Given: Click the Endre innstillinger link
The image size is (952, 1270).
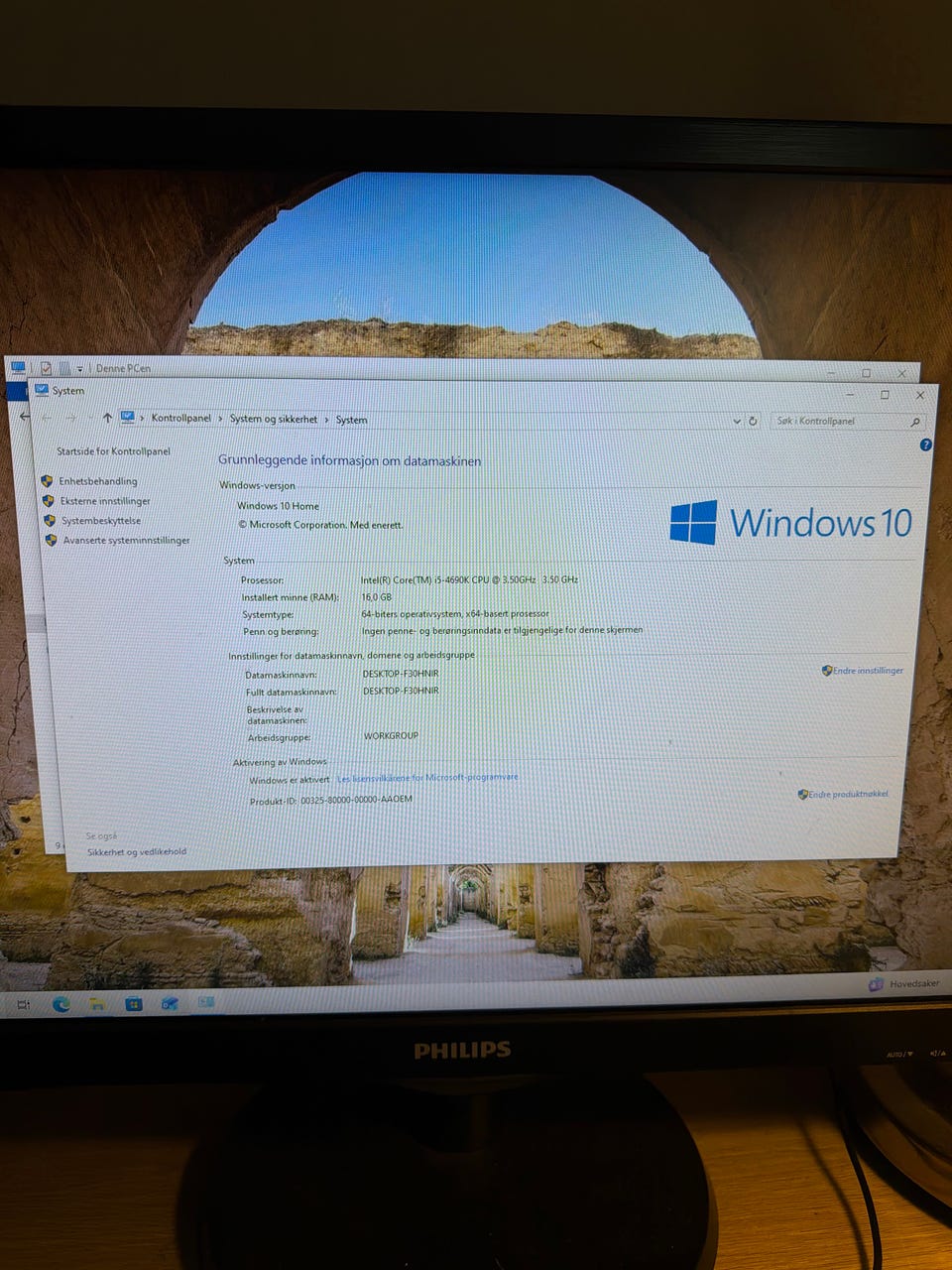Looking at the screenshot, I should click(868, 671).
